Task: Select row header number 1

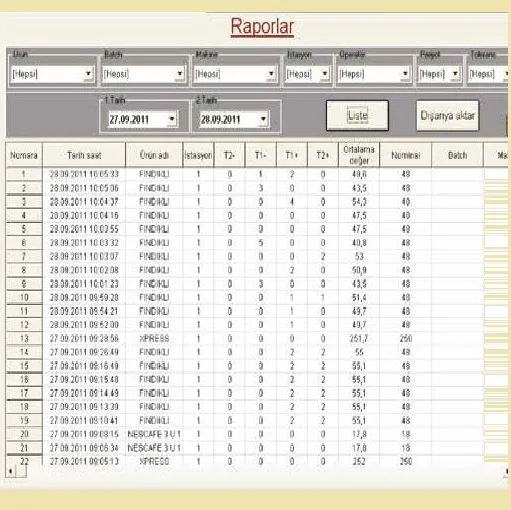Action: coord(24,174)
